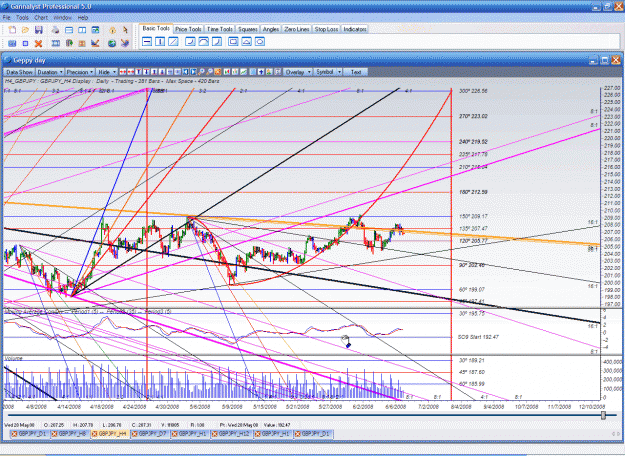Click the chart-with-arrow icon in second toolbar row
The width and height of the screenshot is (625, 456).
coord(95,43)
